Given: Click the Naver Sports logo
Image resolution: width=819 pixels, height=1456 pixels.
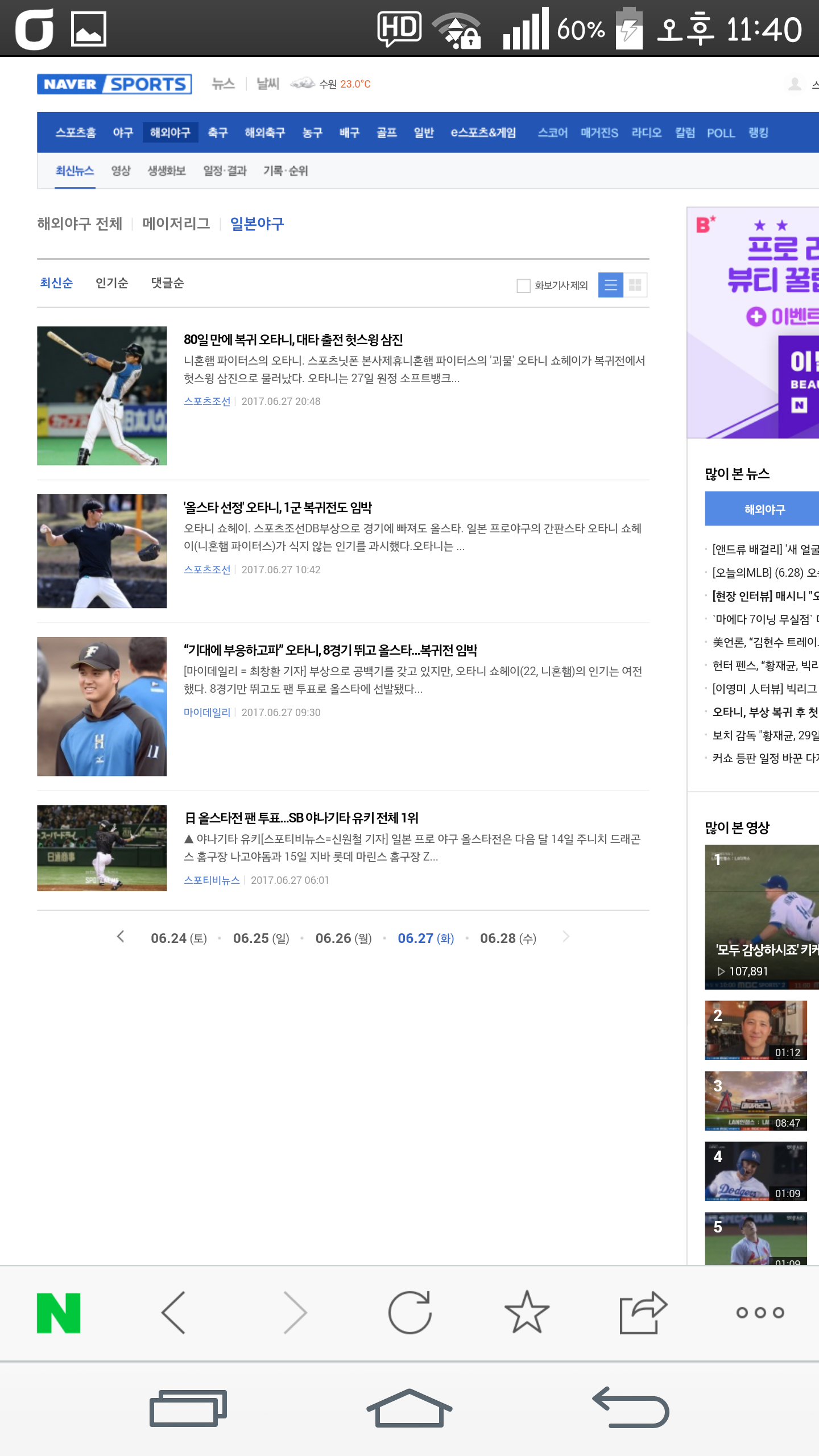Looking at the screenshot, I should click(114, 84).
